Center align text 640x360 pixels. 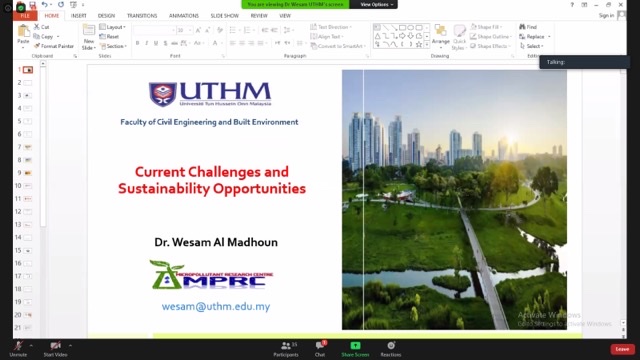pos(242,43)
